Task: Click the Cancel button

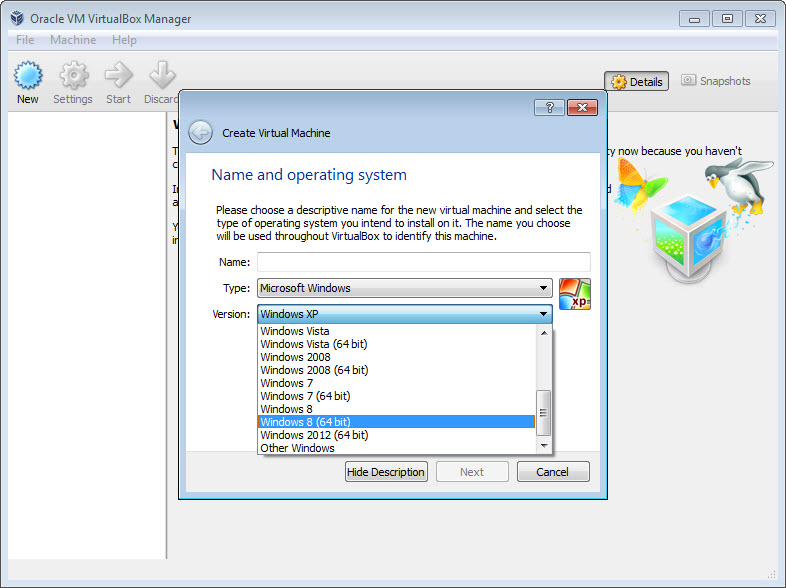Action: pyautogui.click(x=553, y=472)
